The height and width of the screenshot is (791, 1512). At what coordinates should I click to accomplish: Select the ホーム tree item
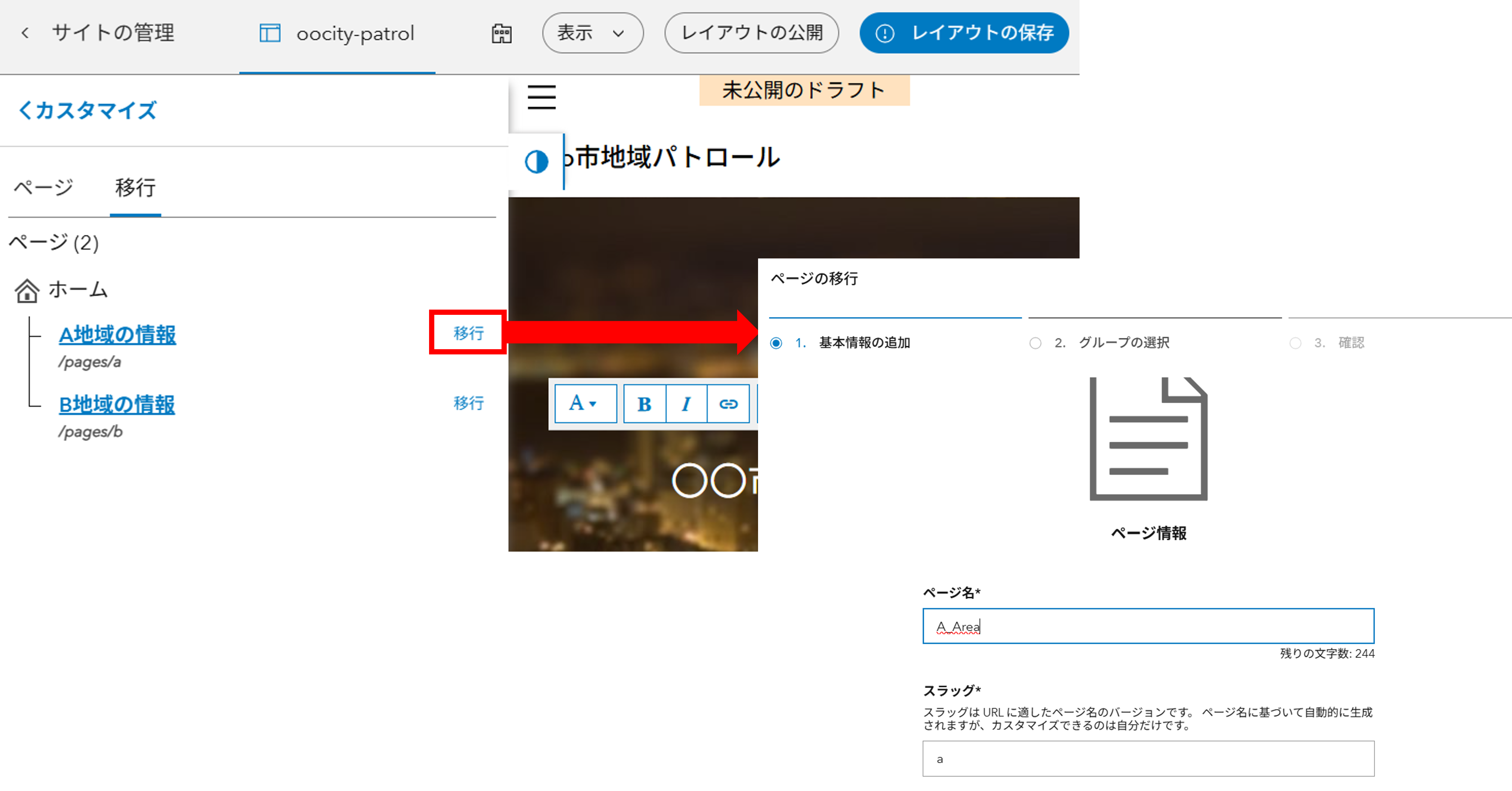point(78,289)
